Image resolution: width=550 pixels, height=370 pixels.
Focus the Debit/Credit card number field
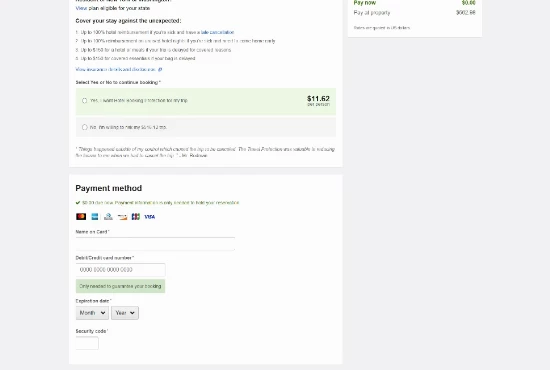tap(120, 270)
